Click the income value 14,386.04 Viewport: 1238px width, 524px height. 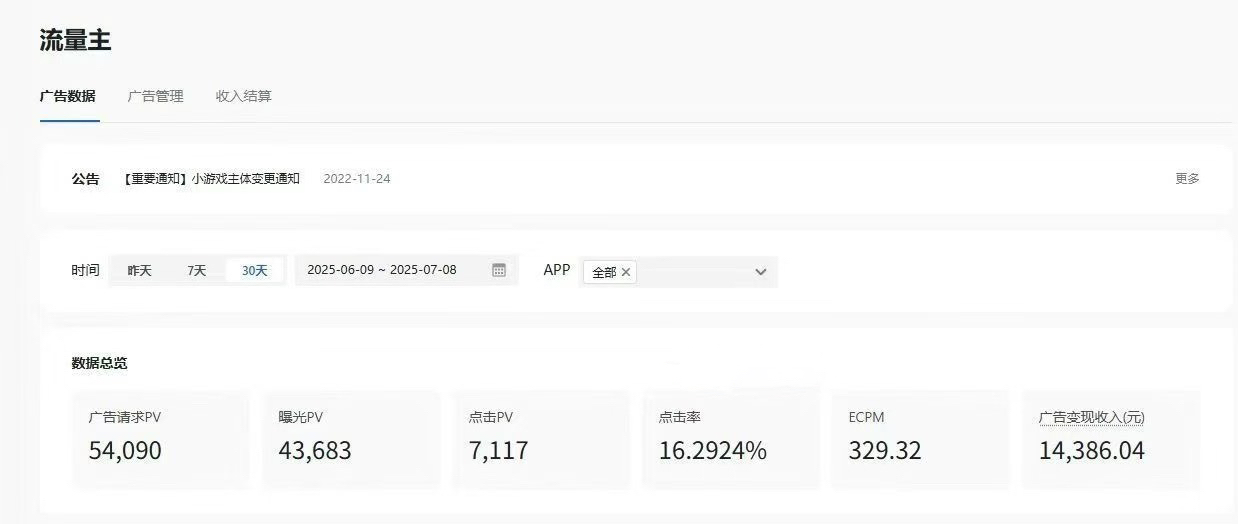pos(1091,451)
